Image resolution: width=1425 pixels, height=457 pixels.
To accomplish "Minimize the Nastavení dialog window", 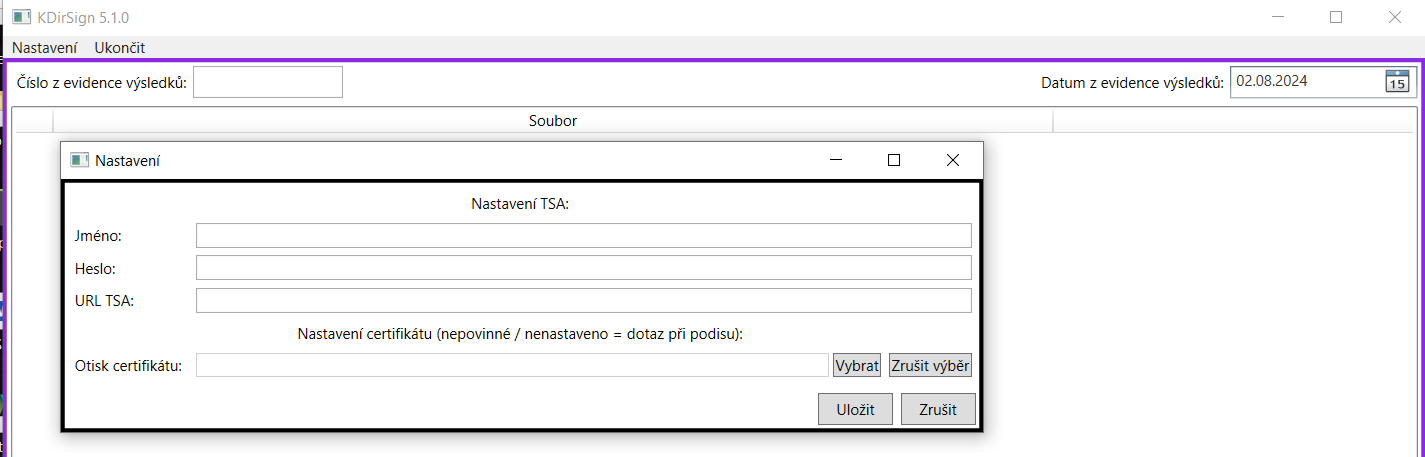I will point(836,160).
